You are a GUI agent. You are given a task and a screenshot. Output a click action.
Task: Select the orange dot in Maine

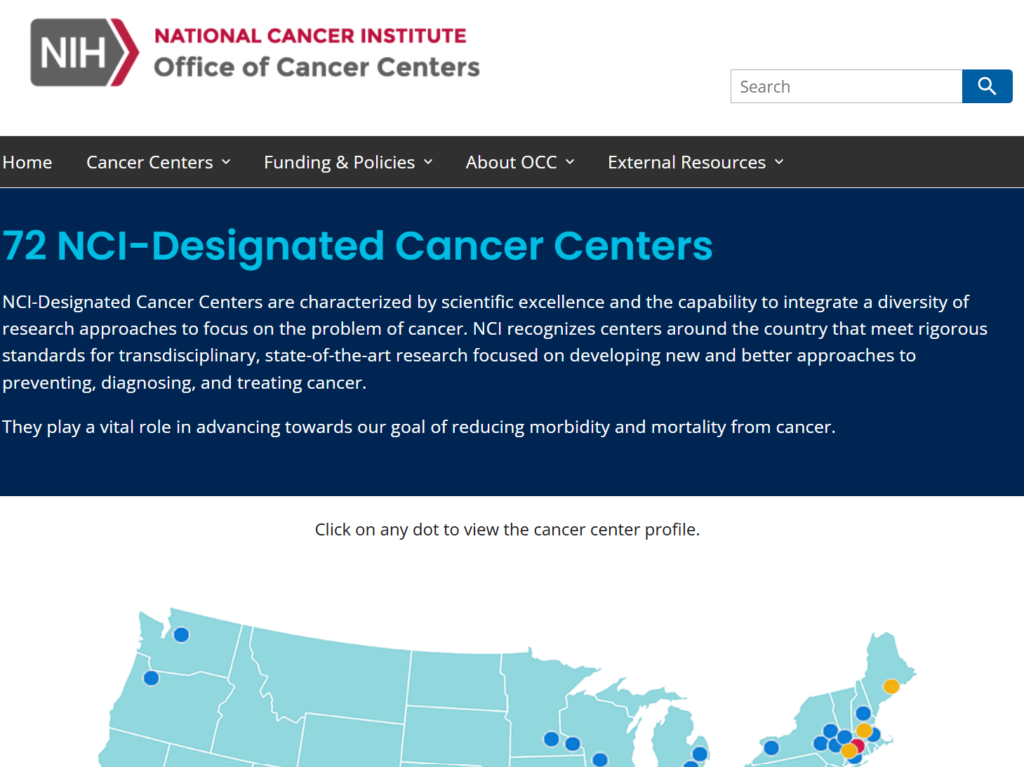tap(891, 686)
